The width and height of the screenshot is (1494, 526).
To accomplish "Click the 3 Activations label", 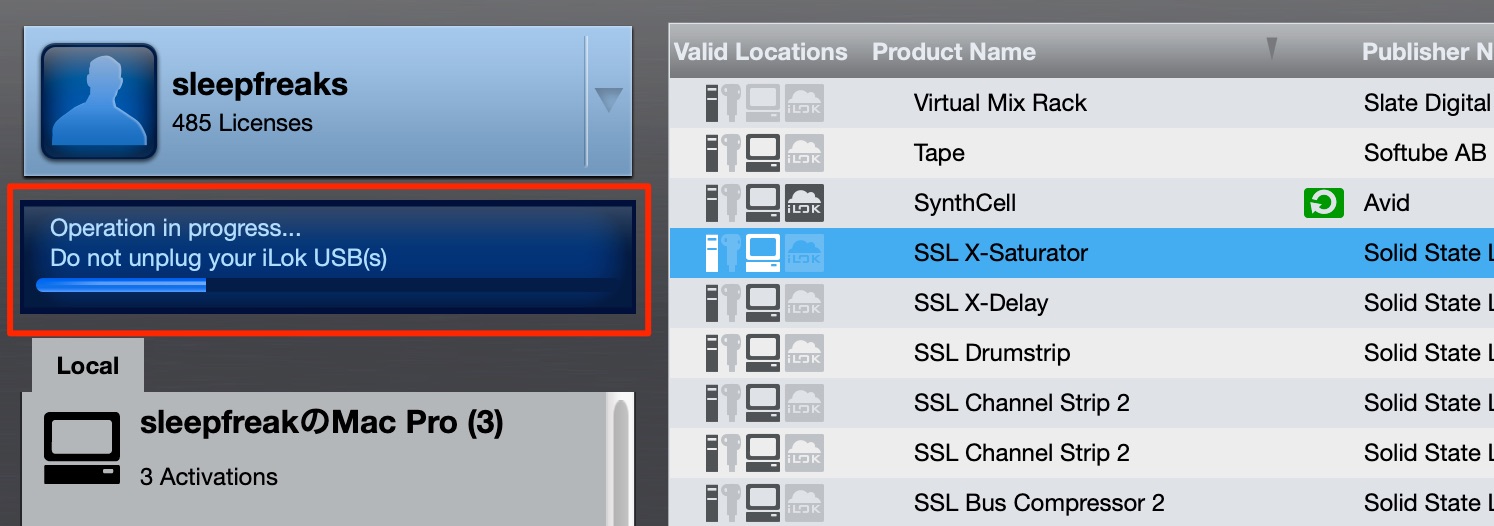I will click(x=209, y=477).
